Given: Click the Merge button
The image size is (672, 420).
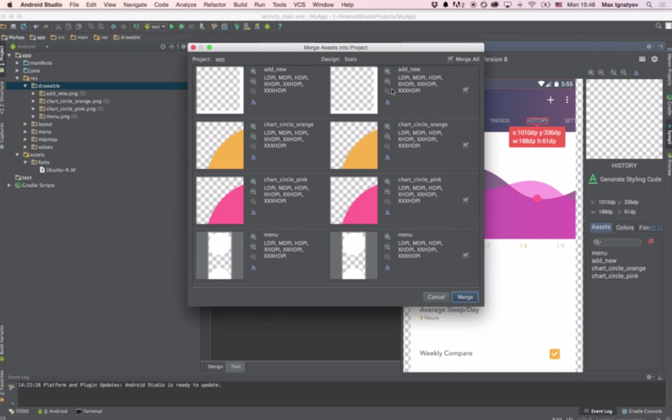Looking at the screenshot, I should (x=465, y=297).
